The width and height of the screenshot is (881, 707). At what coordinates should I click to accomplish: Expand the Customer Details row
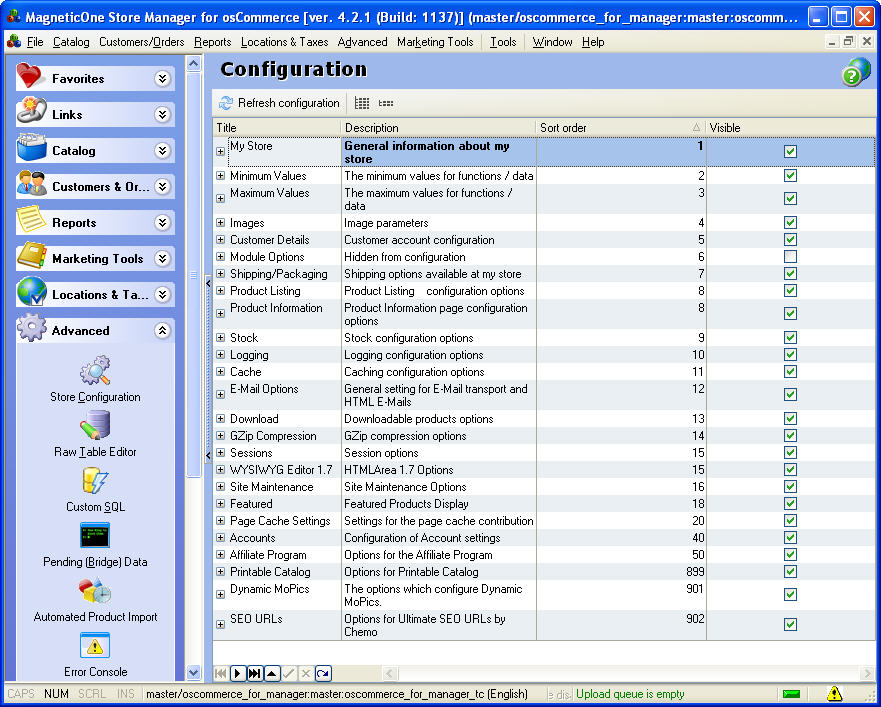[x=221, y=240]
